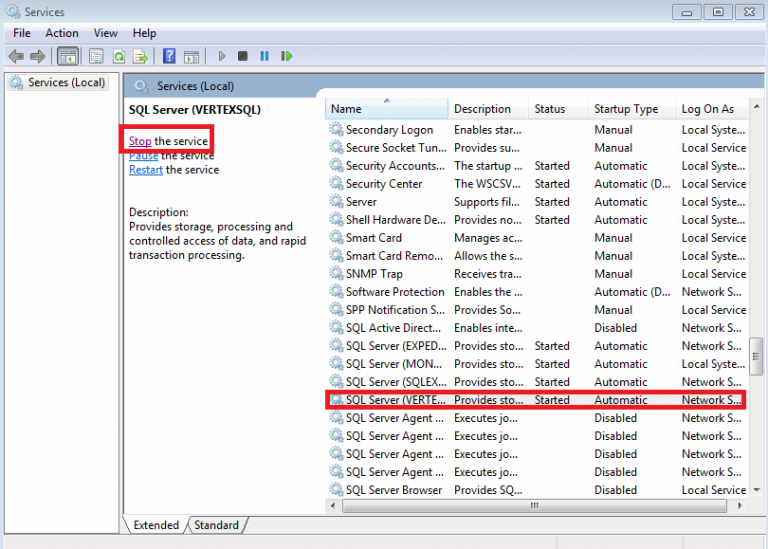Select the Secure Socket Tun... service row
The image size is (768, 549).
click(536, 147)
